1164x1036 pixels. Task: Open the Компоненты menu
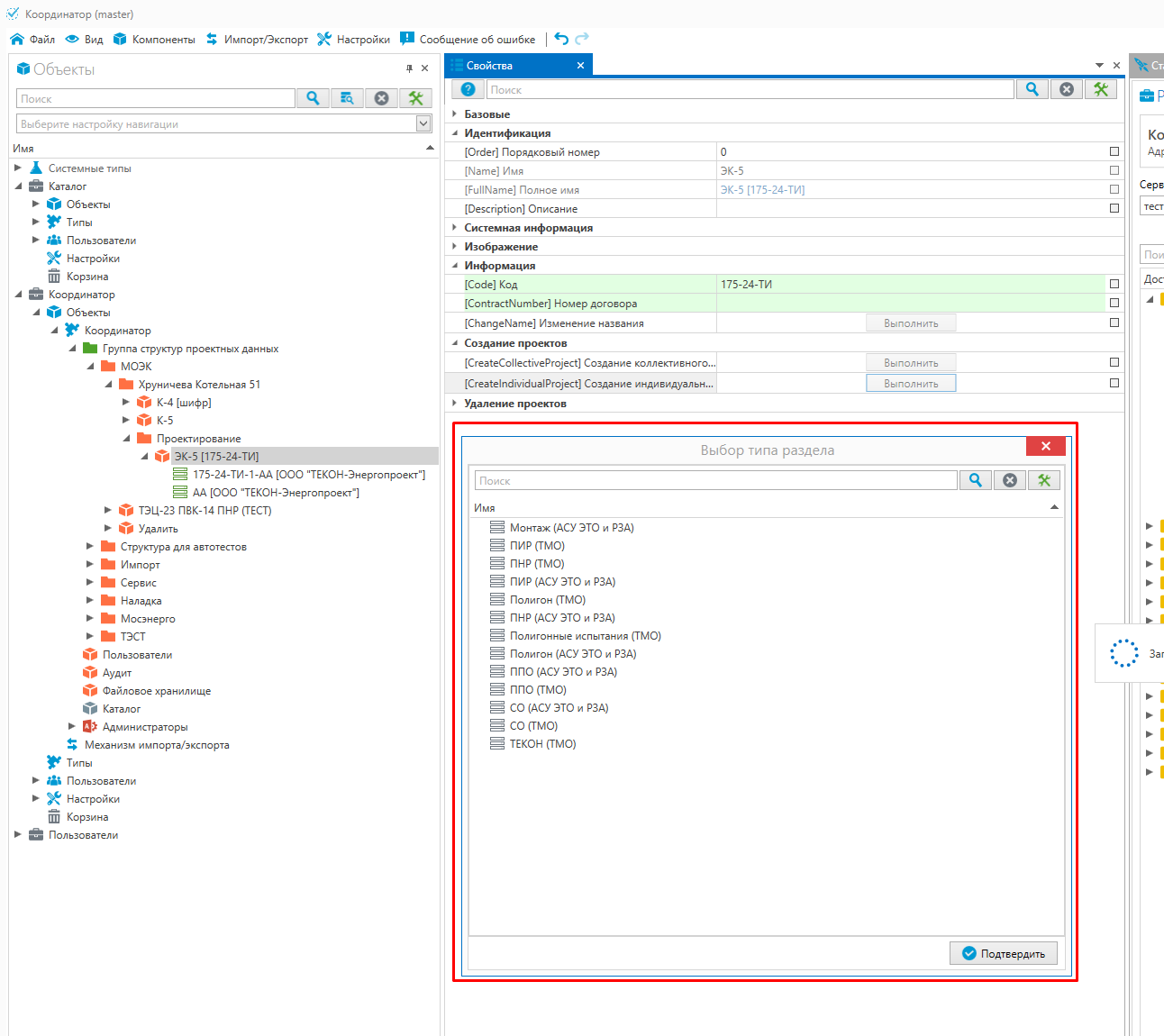pos(153,40)
